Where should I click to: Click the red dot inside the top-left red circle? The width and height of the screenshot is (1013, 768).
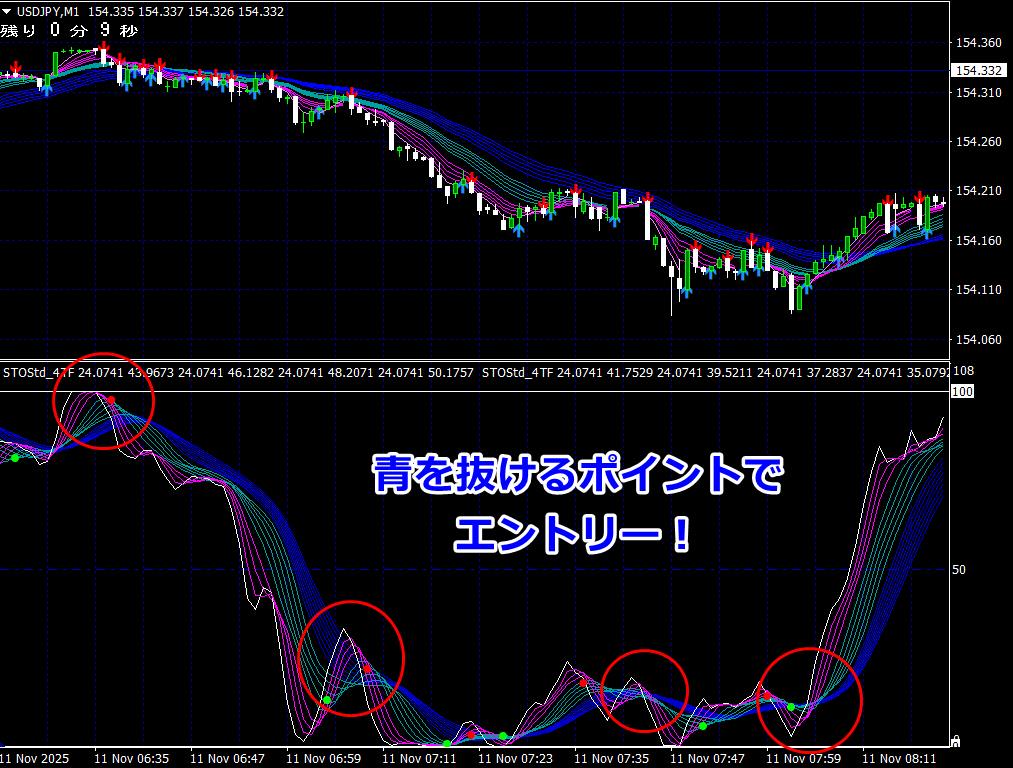(x=112, y=400)
